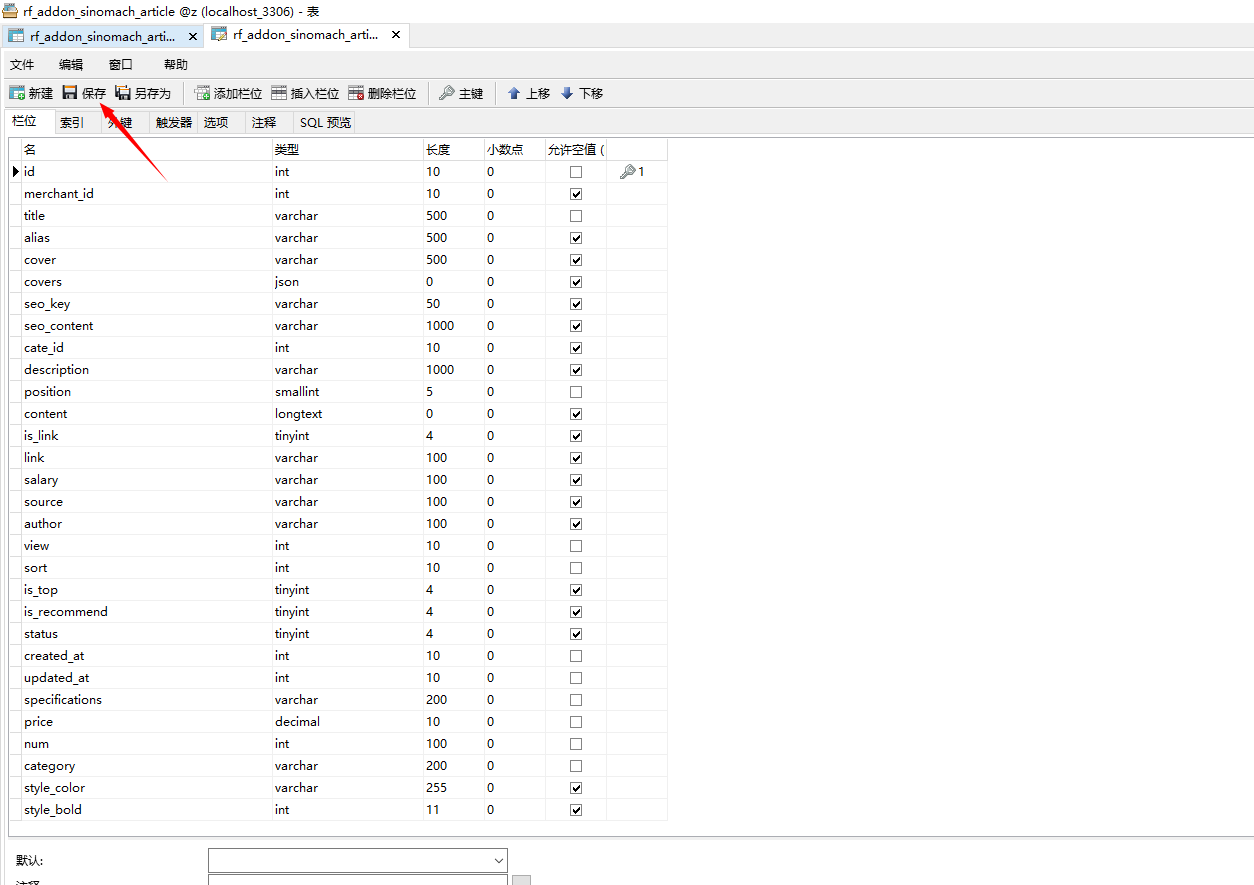The width and height of the screenshot is (1254, 885).
Task: Select the cate_id field name
Action: (x=147, y=348)
